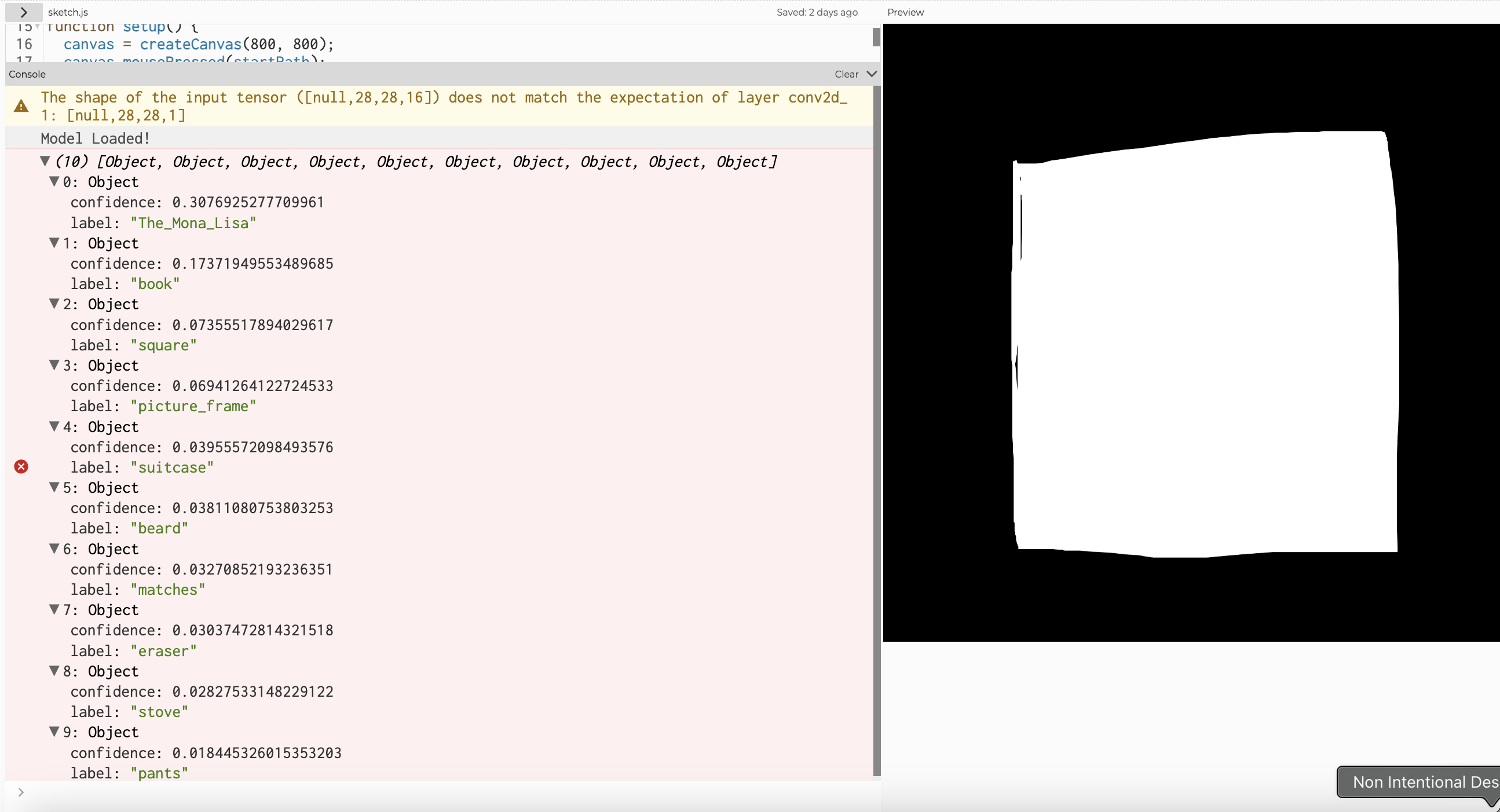Expand the sidebar file navigation chevron
This screenshot has width=1500, height=812.
coord(23,12)
